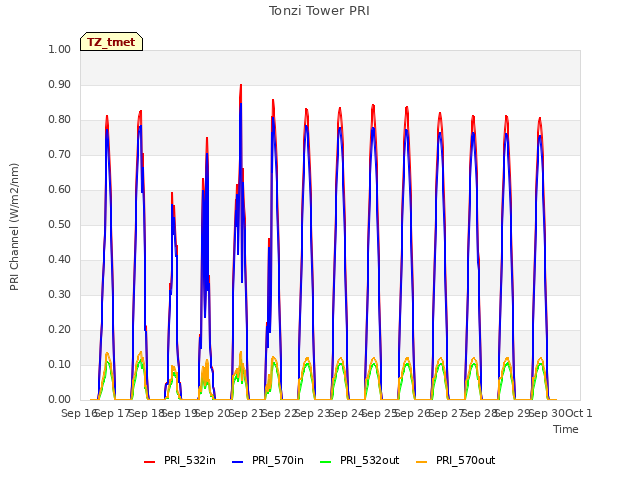The width and height of the screenshot is (640, 480).
Task: Click the 0.60 y-axis tick label
Action: tap(60, 189)
